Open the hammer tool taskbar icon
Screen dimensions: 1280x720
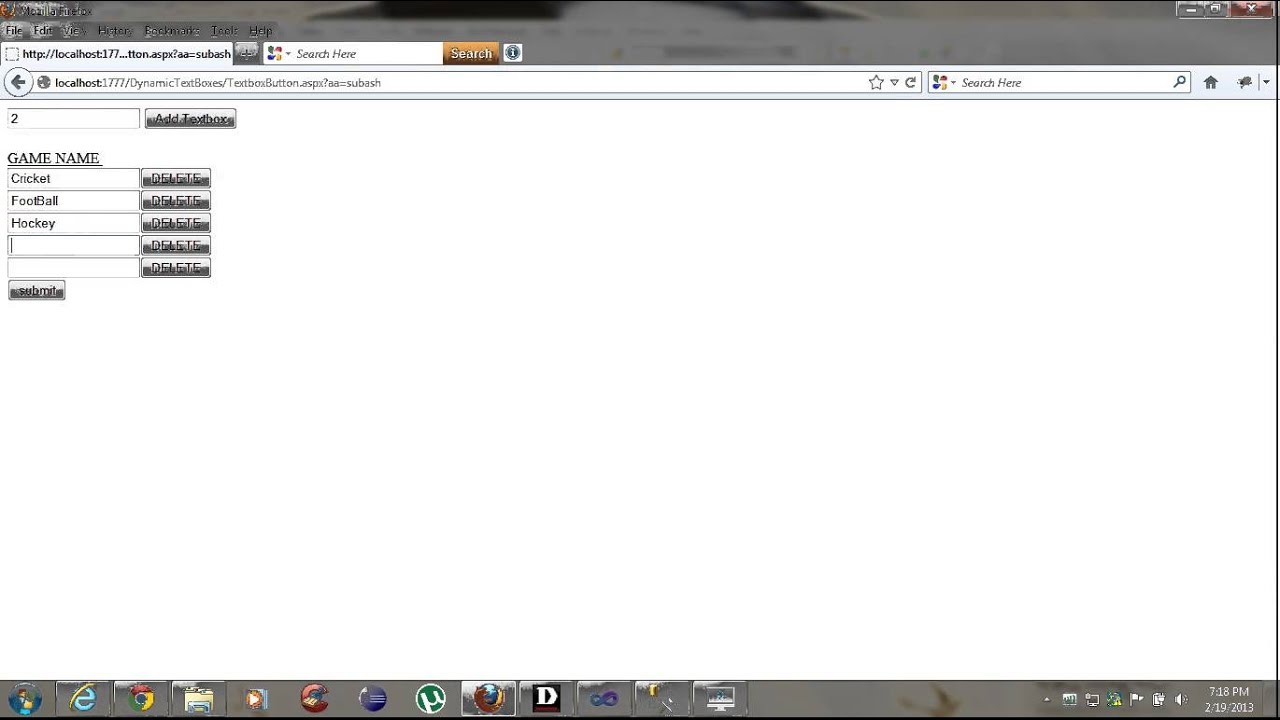click(x=663, y=698)
